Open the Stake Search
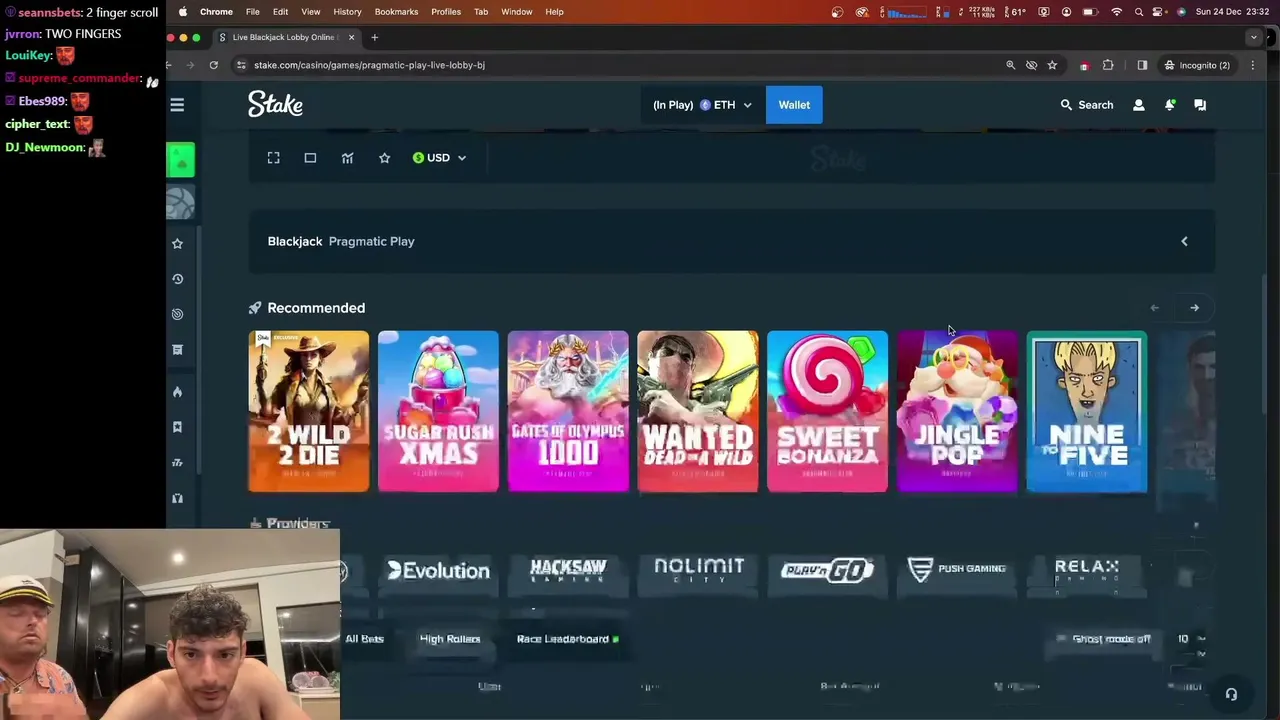Screen dimensions: 1280x720 (1087, 105)
